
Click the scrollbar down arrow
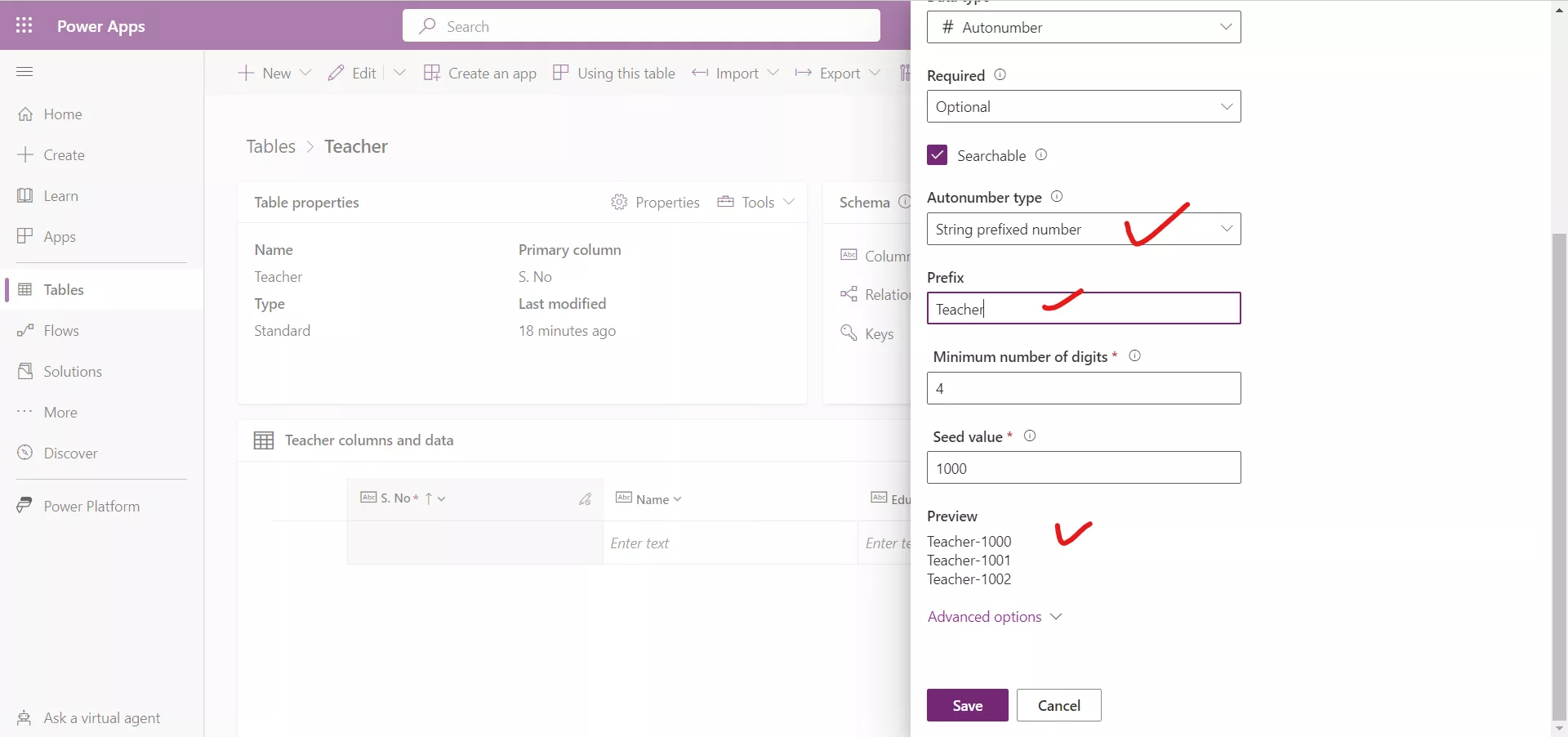1560,728
